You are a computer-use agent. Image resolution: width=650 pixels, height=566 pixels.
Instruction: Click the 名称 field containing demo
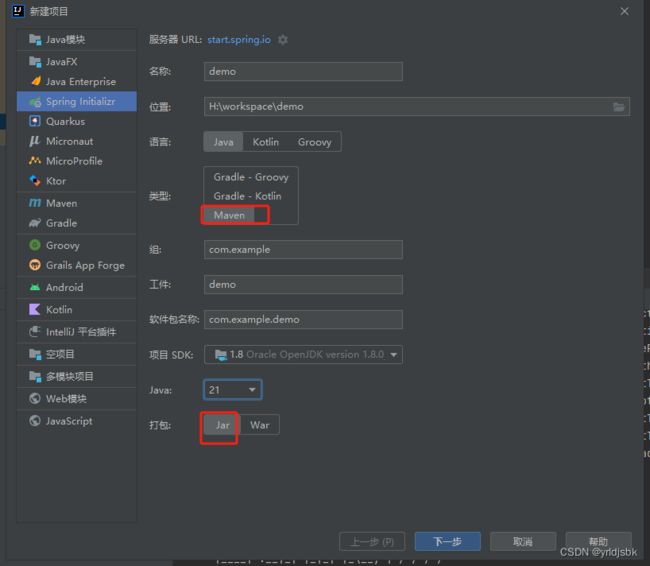303,71
